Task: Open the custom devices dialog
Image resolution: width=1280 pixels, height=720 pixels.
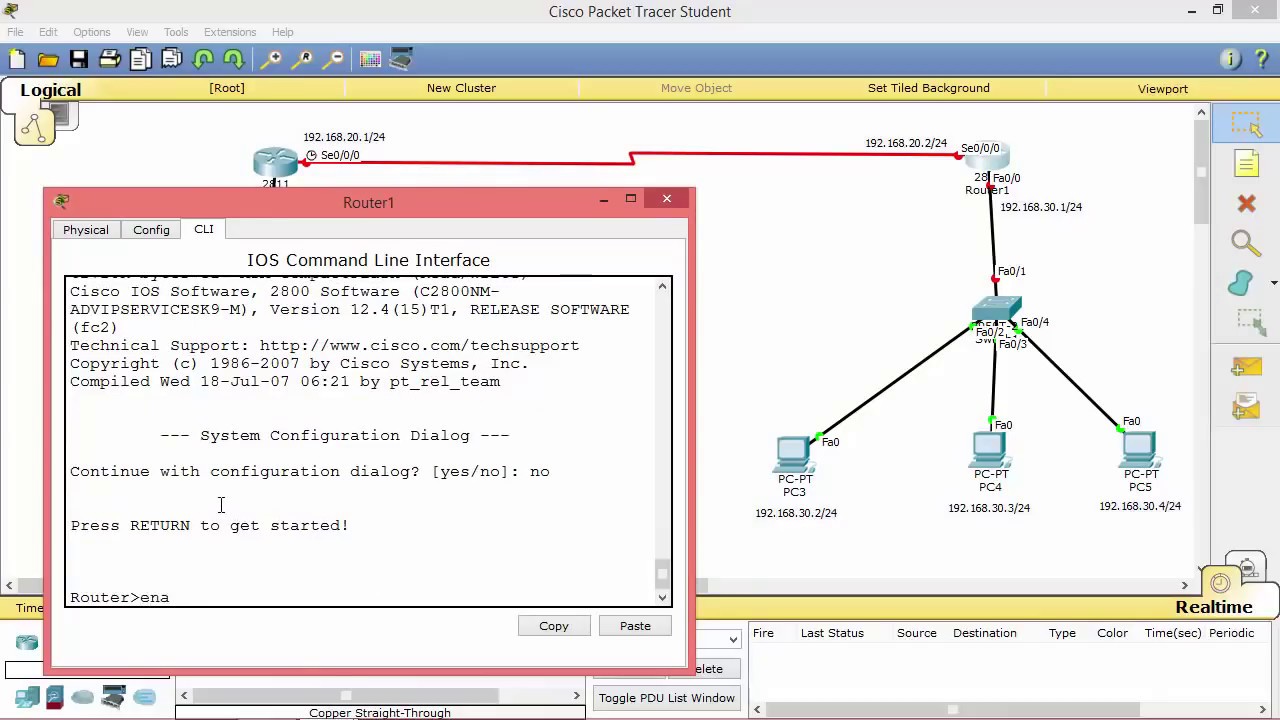Action: pyautogui.click(x=402, y=60)
